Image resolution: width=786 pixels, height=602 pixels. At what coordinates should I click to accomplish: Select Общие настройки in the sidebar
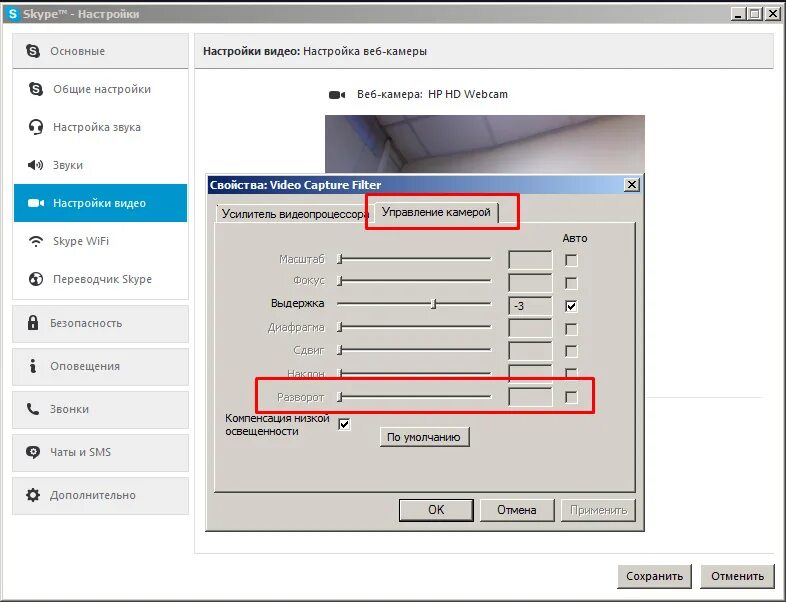point(100,89)
